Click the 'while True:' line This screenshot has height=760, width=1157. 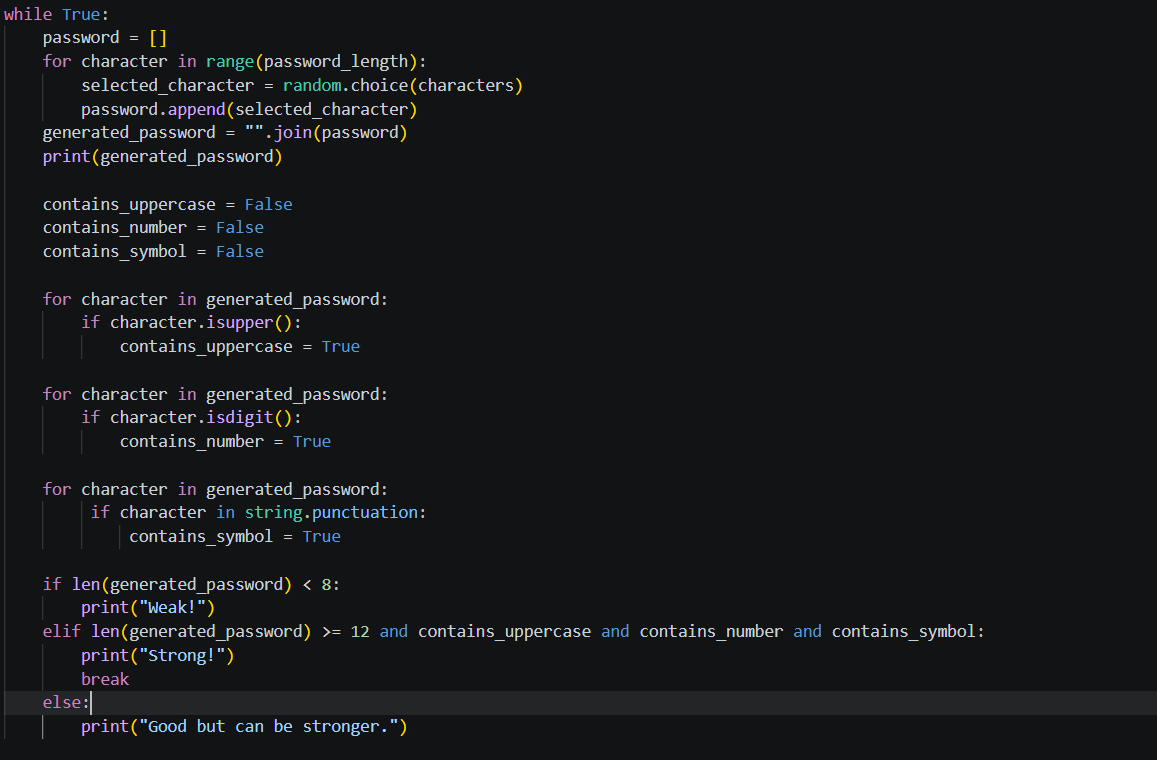coord(56,14)
